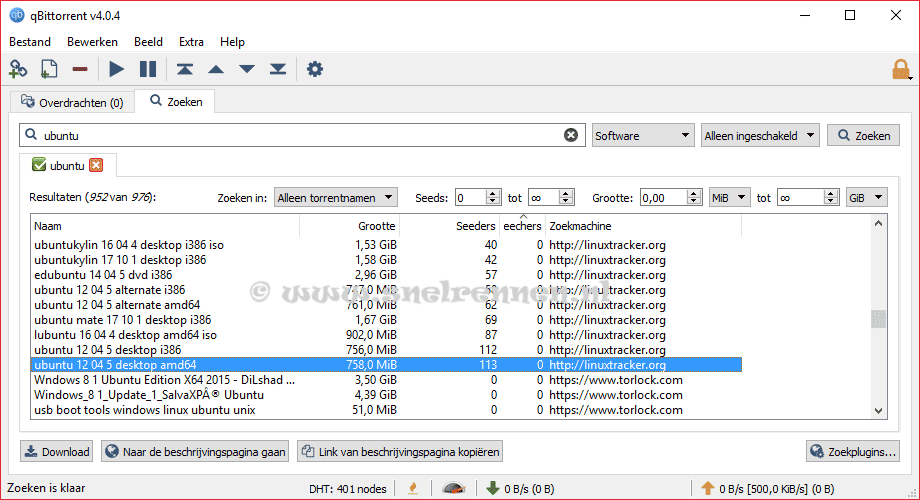Open options with the gear icon

[x=314, y=69]
